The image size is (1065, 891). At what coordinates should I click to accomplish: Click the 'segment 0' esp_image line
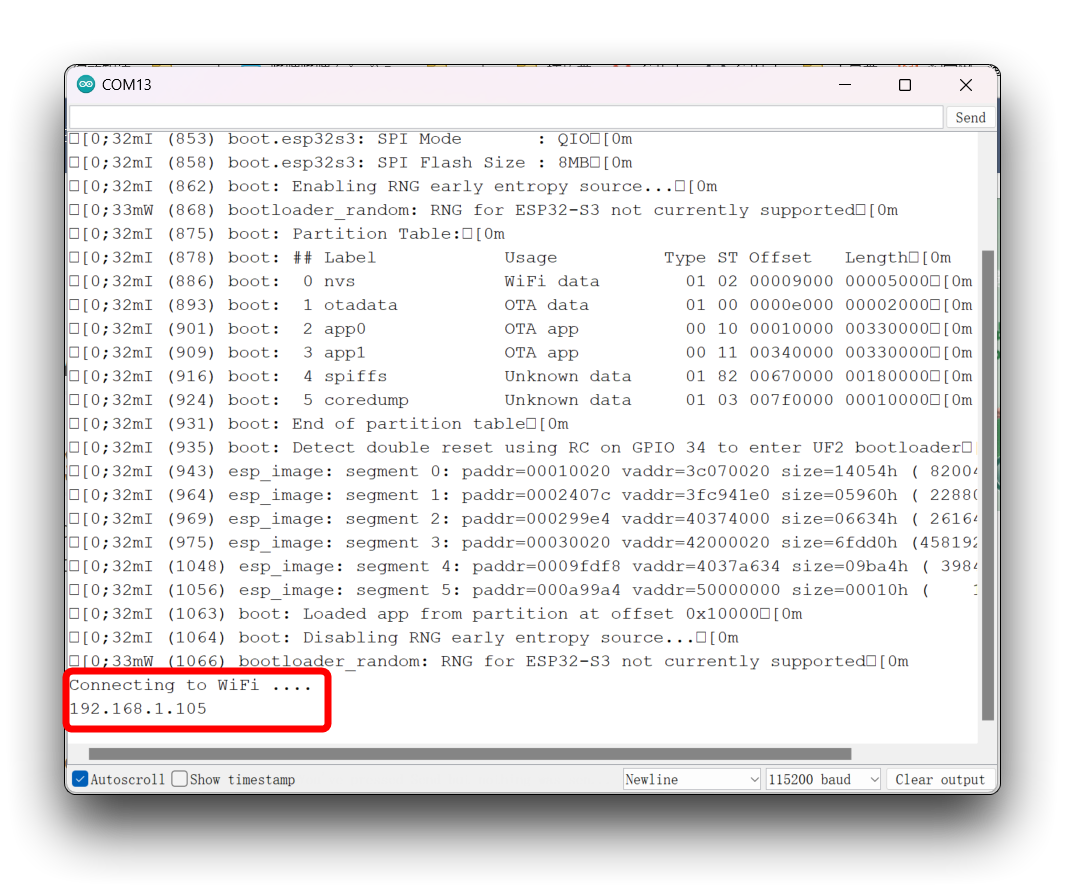[523, 471]
